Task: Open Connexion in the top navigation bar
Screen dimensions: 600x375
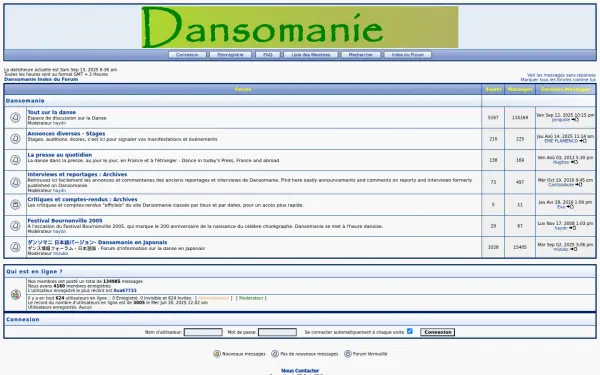Action: (x=187, y=55)
